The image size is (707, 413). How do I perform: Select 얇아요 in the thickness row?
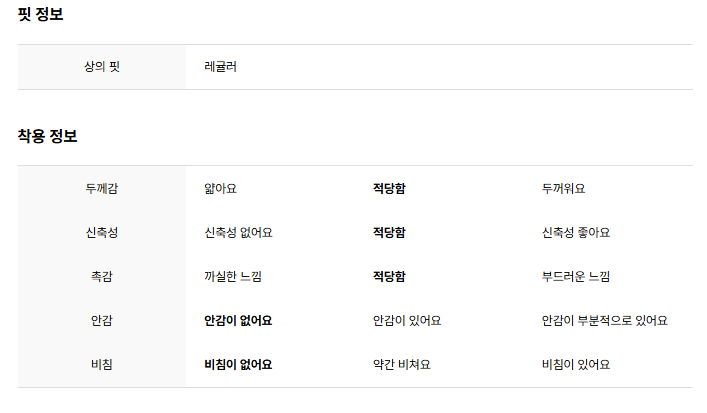(x=220, y=188)
